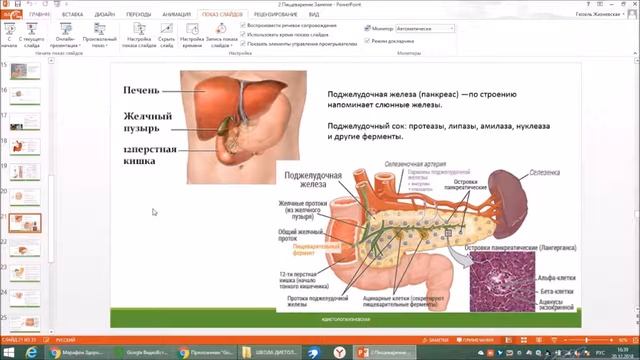Open Yandex browser from taskbar

pos(340,352)
